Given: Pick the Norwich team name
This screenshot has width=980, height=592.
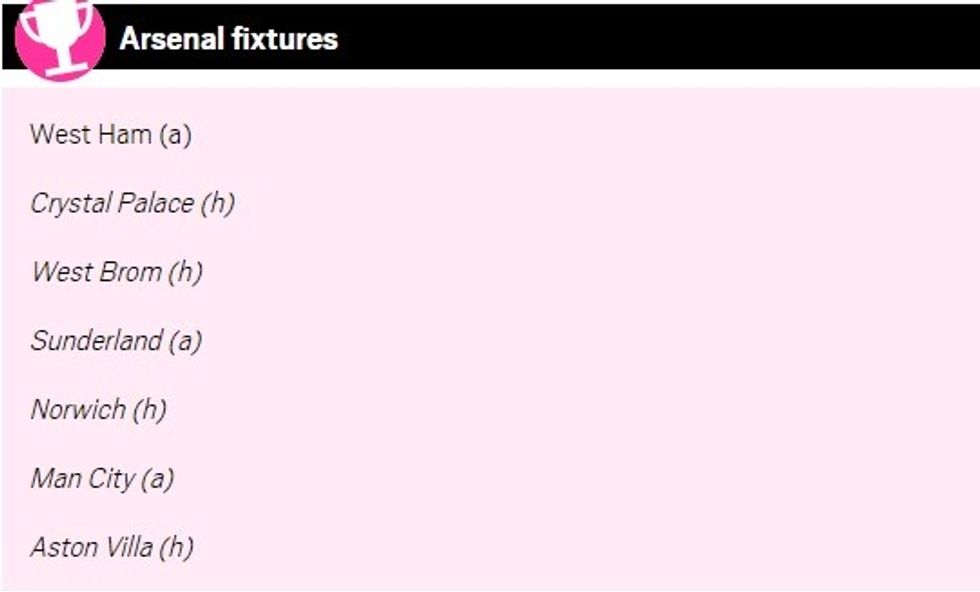Looking at the screenshot, I should (x=78, y=410).
